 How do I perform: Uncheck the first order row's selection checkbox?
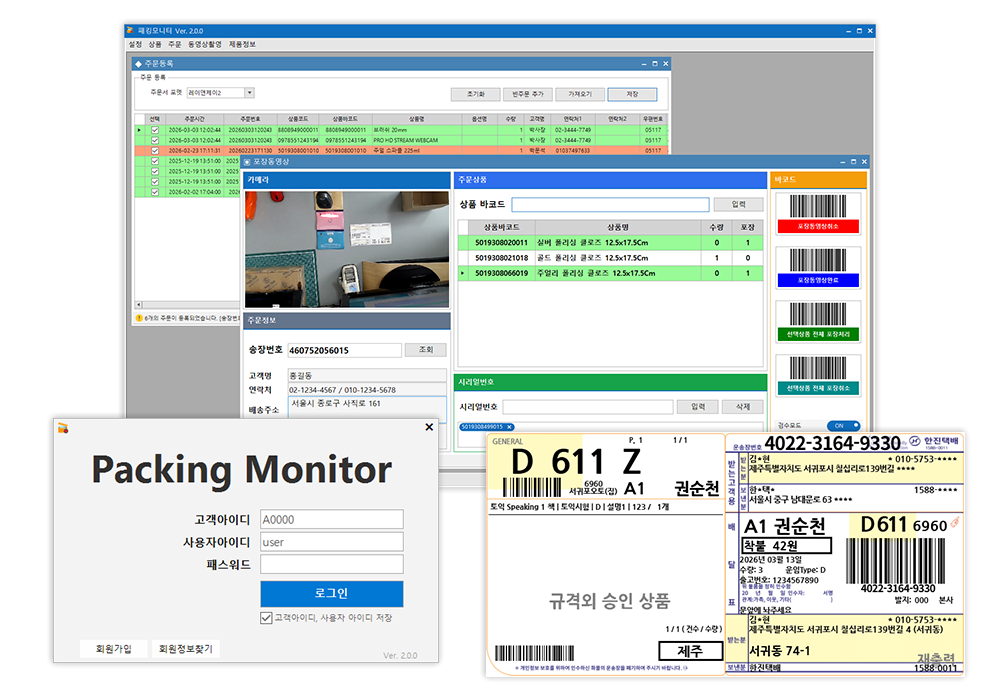point(154,129)
